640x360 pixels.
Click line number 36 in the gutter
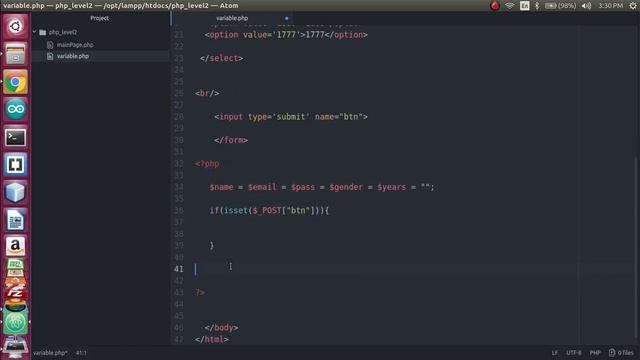[x=179, y=211]
